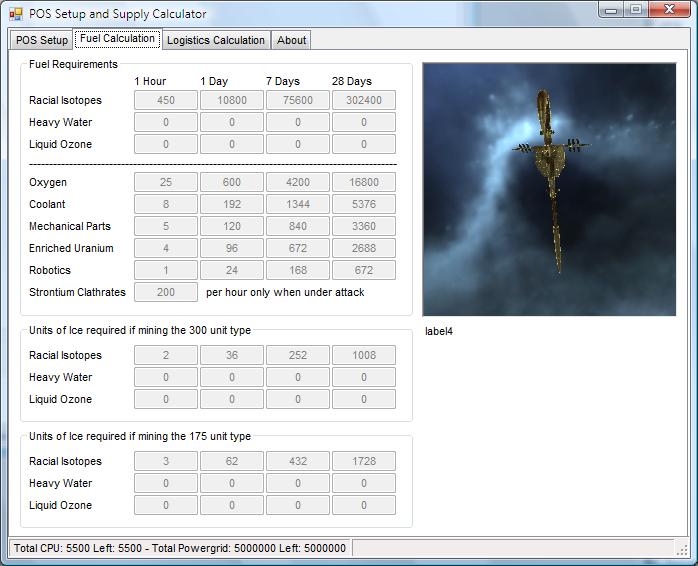
Task: Click the 175 unit ice Racial Isotopes field showing 62
Action: (x=231, y=461)
